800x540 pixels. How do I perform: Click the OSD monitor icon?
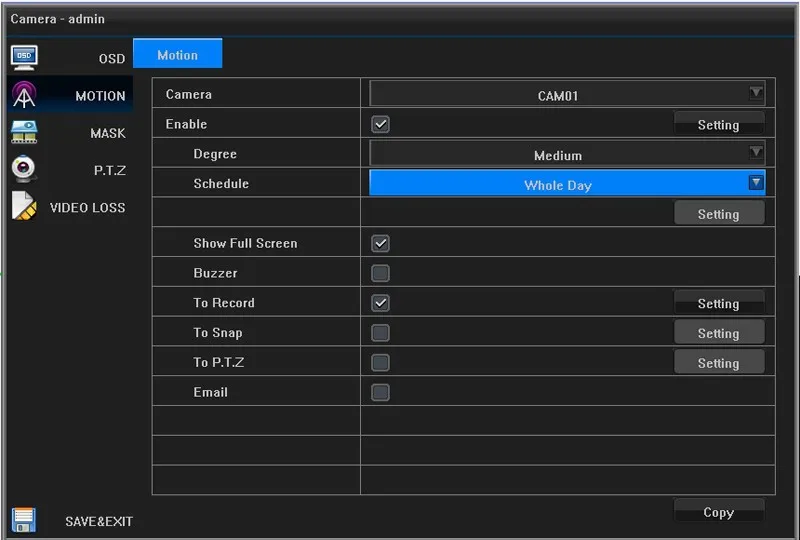pyautogui.click(x=24, y=58)
